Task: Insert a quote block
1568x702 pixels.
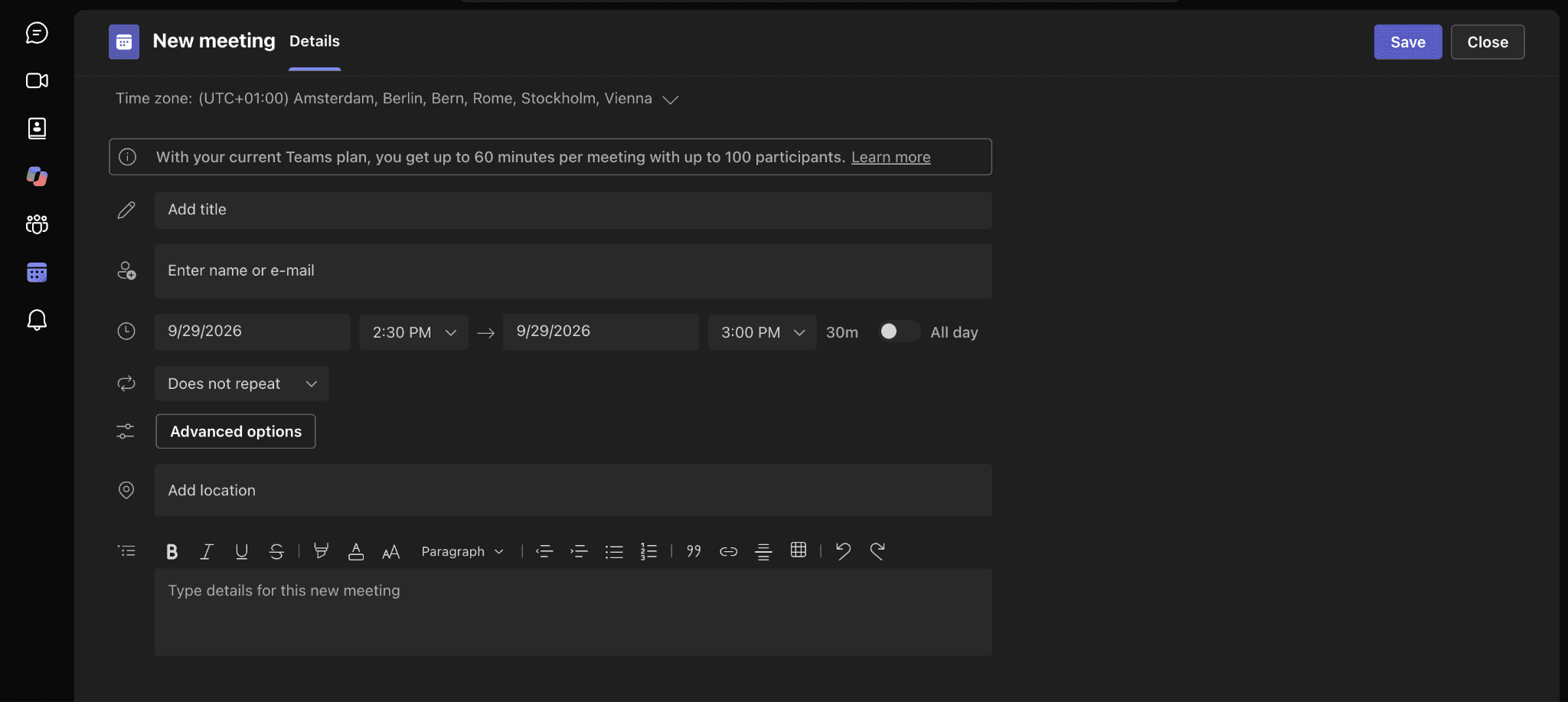Action: (x=694, y=551)
